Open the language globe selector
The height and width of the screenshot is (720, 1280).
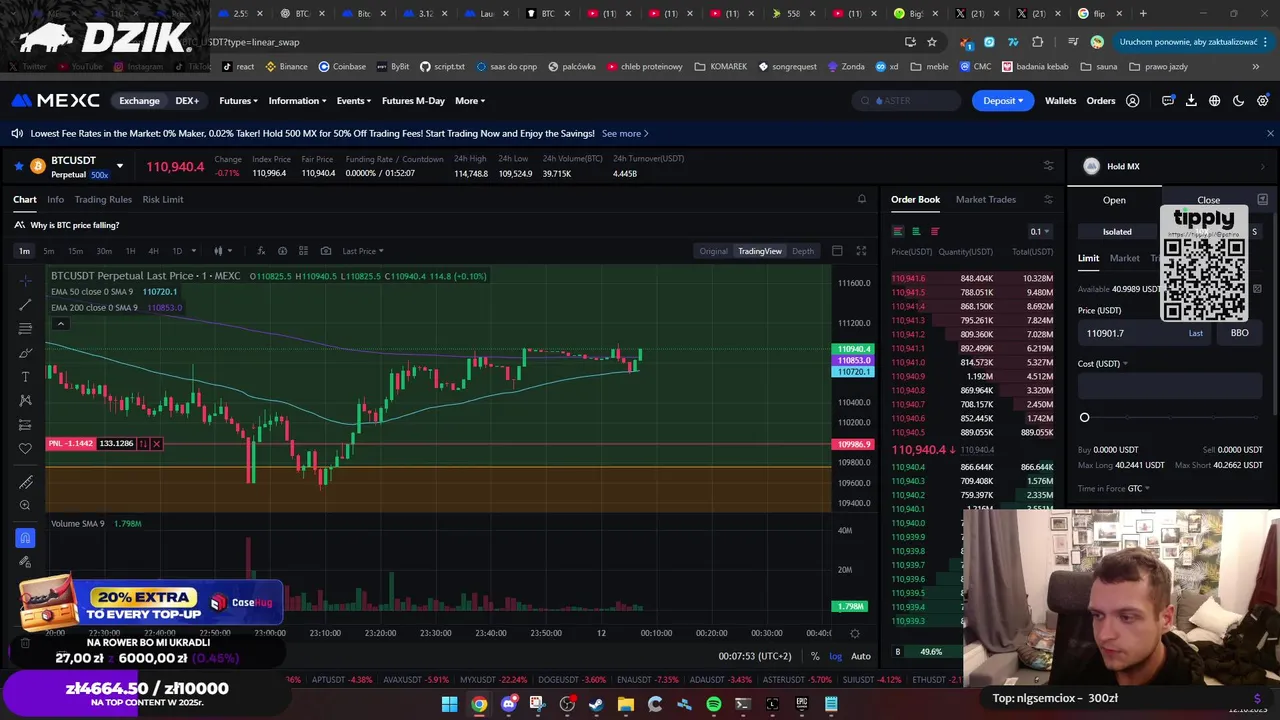tap(1215, 101)
